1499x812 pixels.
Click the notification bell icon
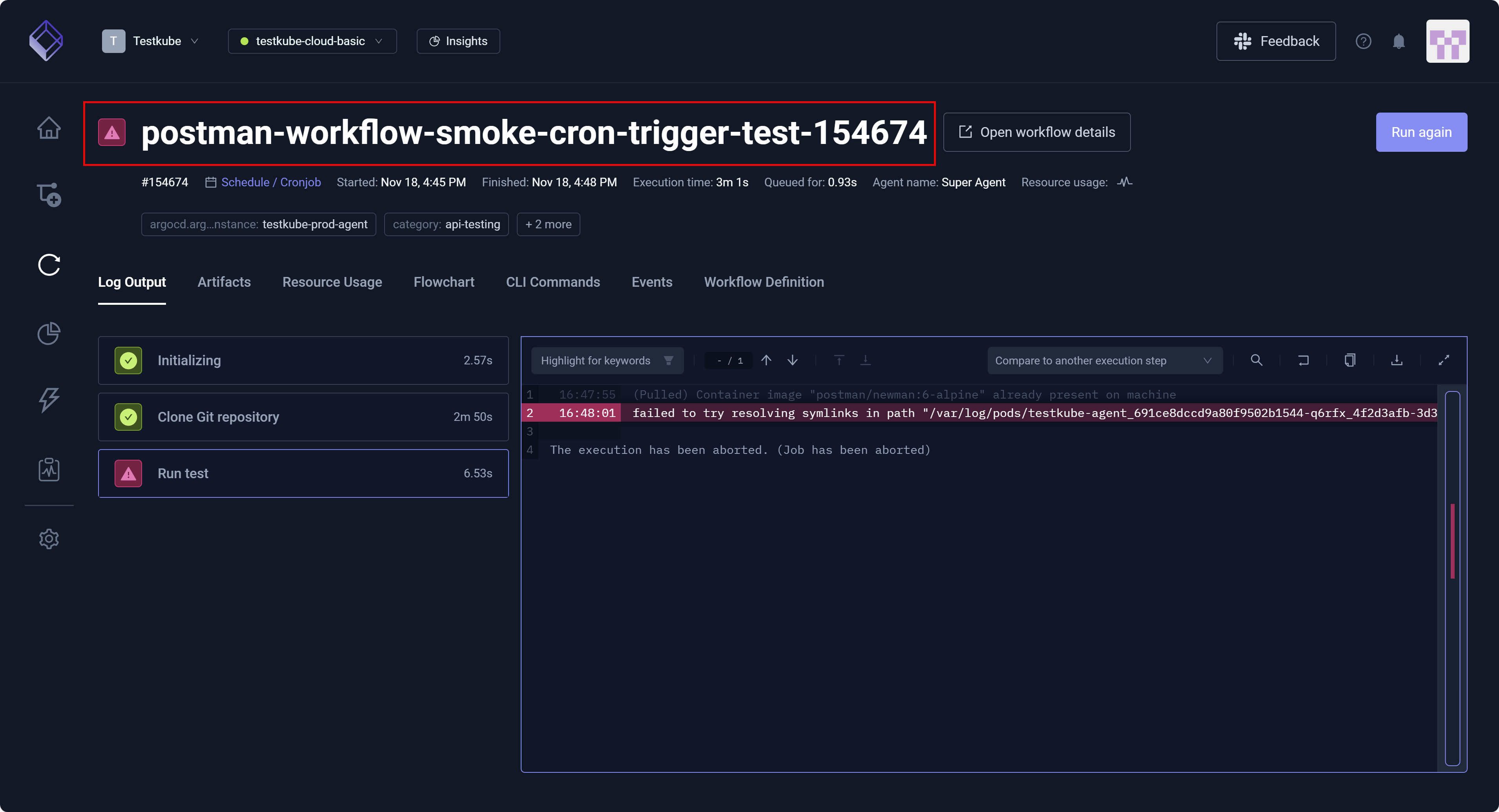(x=1398, y=41)
